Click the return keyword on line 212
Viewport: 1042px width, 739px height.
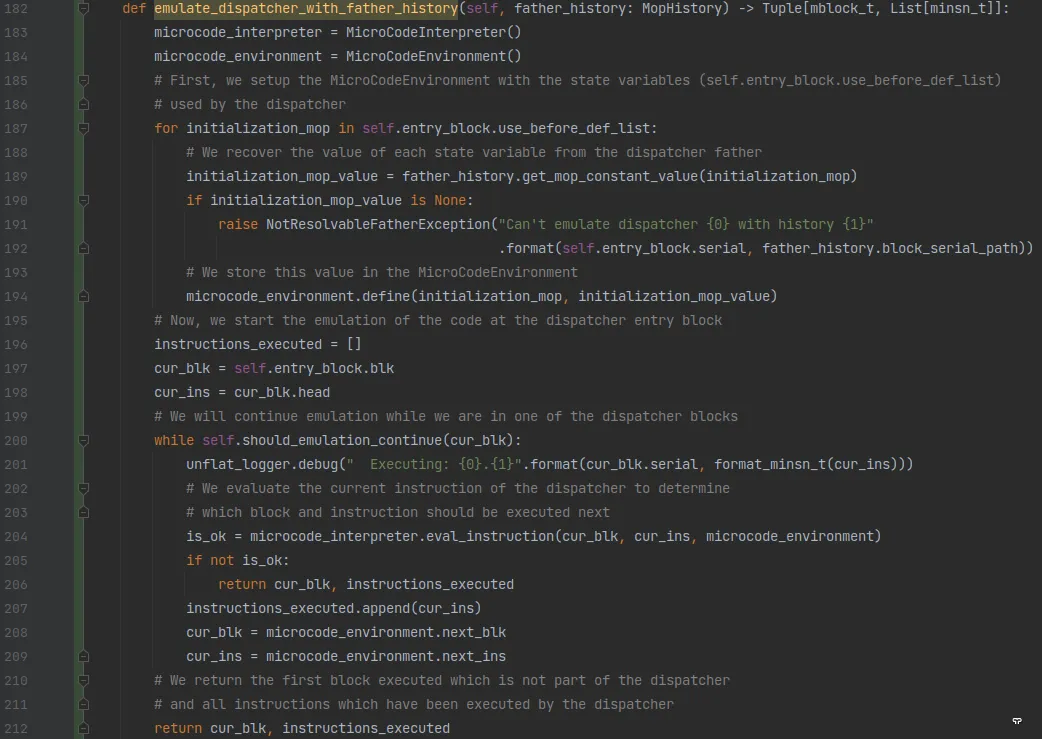[177, 728]
